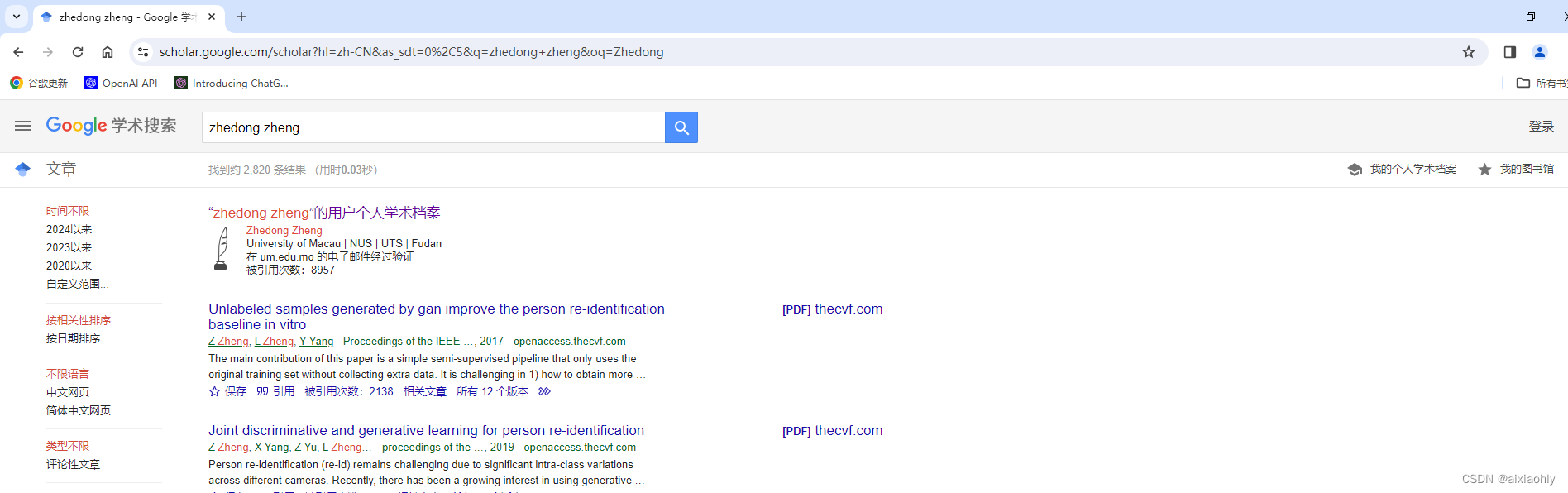Screen dimensions: 1568x493
Task: Open the Chrome profile avatar
Action: coord(1540,52)
